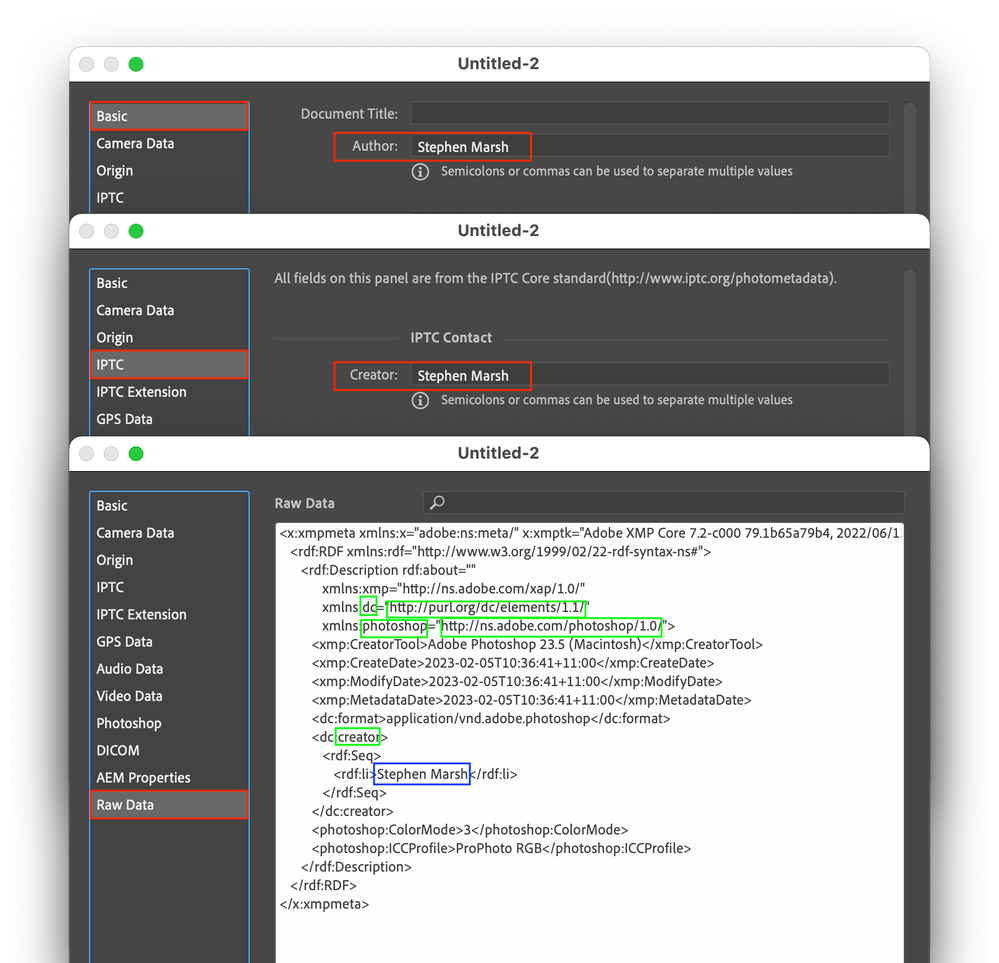Click the xmp:MetadataDate line
Image resolution: width=999 pixels, height=963 pixels.
531,700
